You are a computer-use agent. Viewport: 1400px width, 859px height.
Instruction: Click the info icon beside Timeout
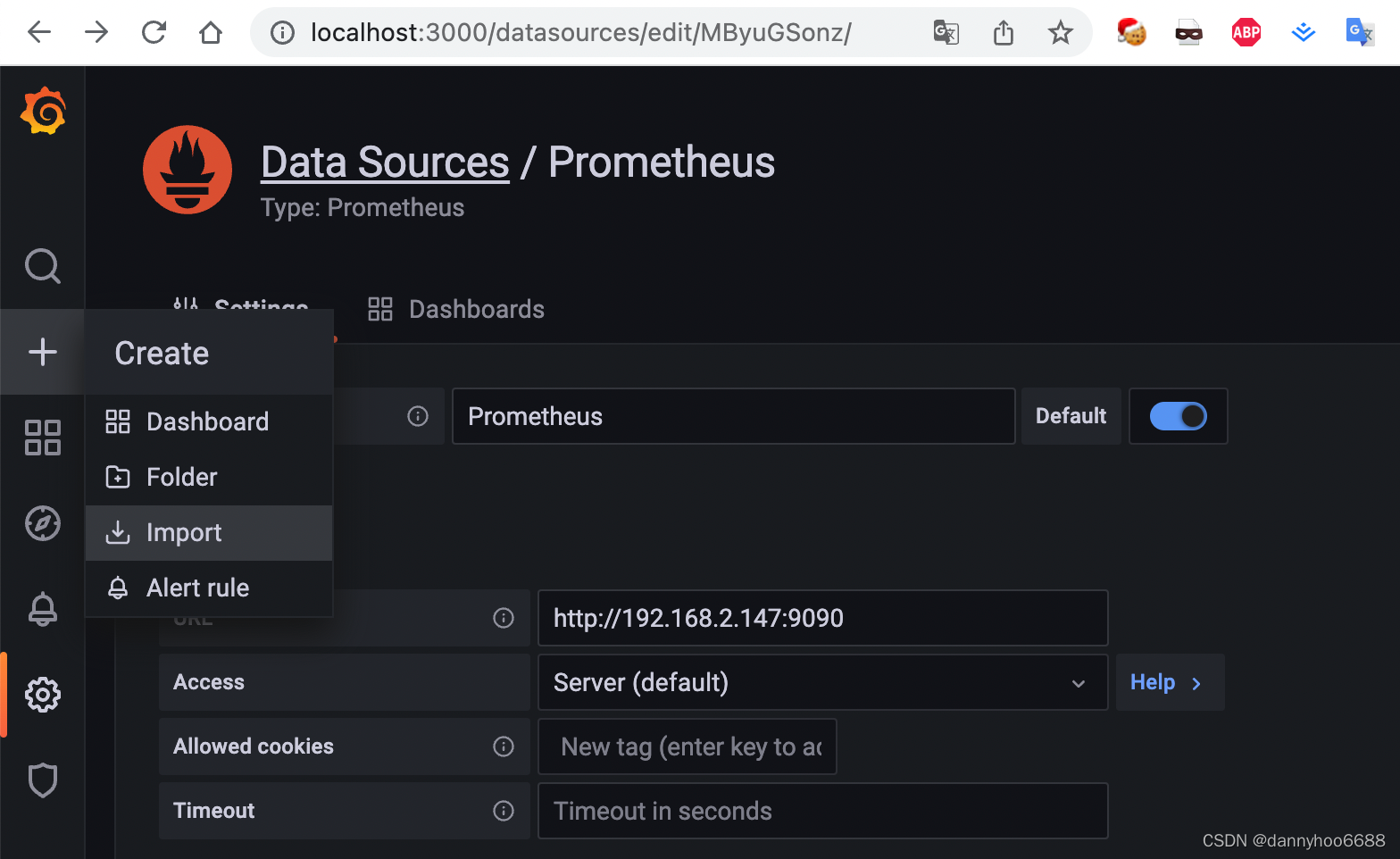(504, 811)
